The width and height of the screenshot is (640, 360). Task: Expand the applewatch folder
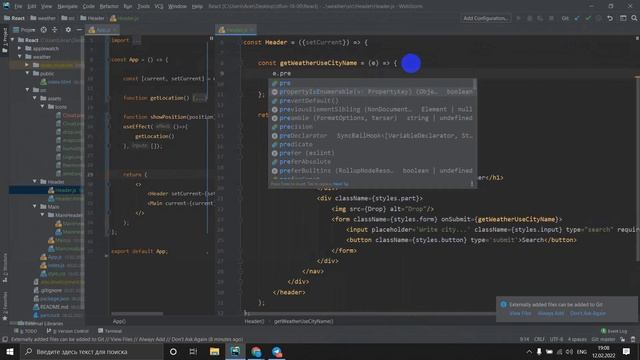[20, 48]
